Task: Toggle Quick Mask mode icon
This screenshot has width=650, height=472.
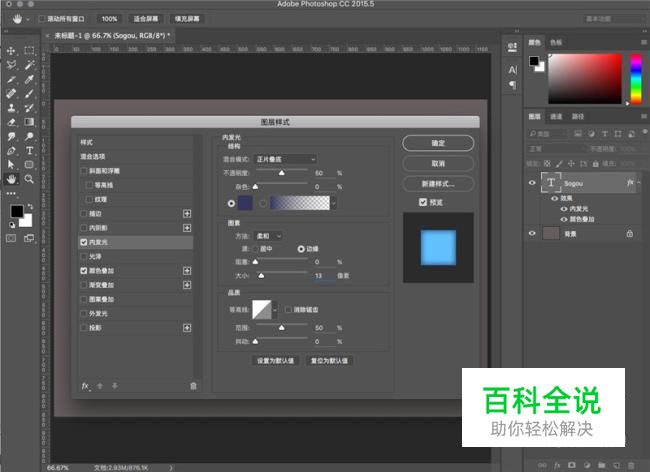Action: tap(11, 238)
